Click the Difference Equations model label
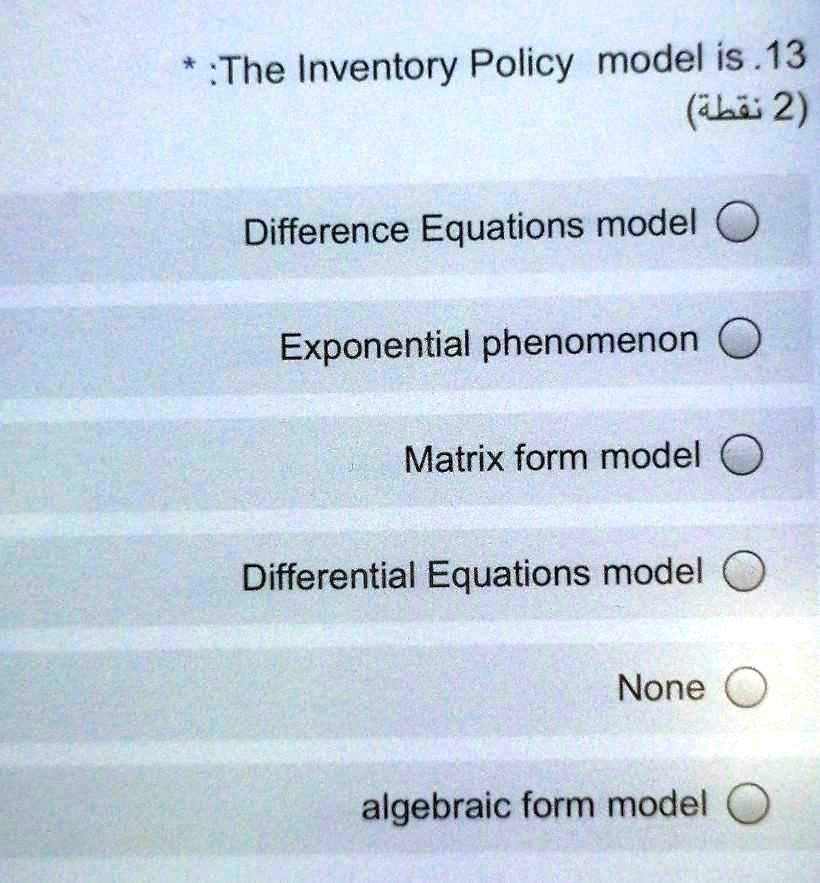This screenshot has height=883, width=820. [470, 226]
